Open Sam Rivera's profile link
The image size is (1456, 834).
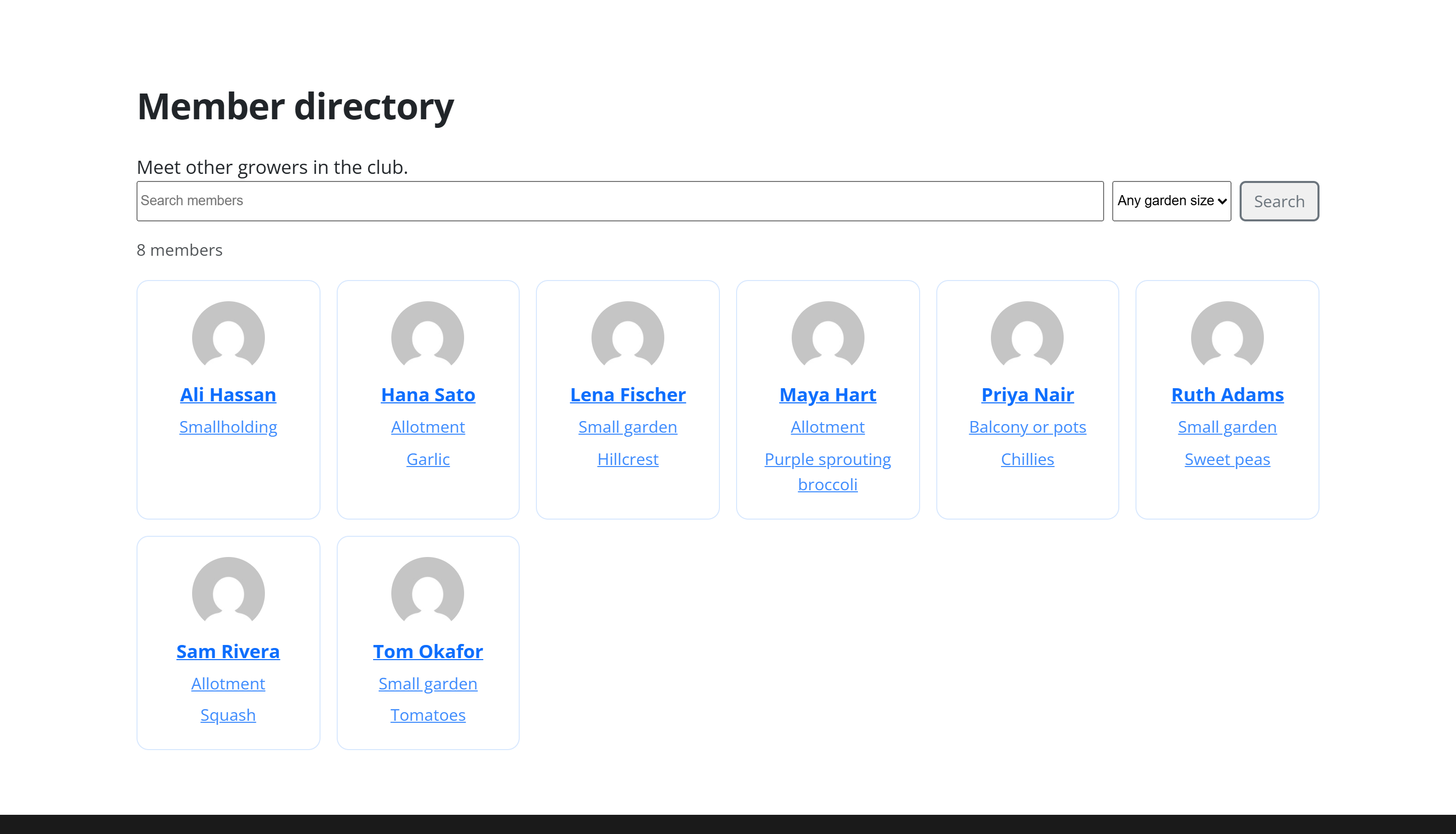228,651
